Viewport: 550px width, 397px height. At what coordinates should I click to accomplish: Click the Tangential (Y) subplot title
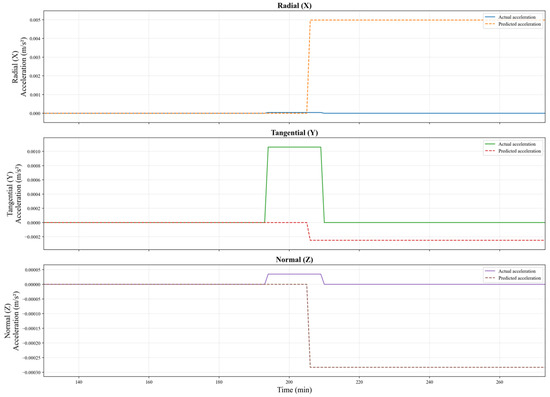point(294,133)
